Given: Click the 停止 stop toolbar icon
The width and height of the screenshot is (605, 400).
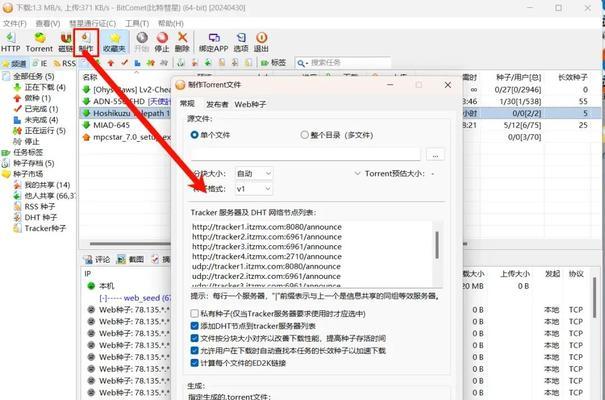Looking at the screenshot, I should pos(162,42).
